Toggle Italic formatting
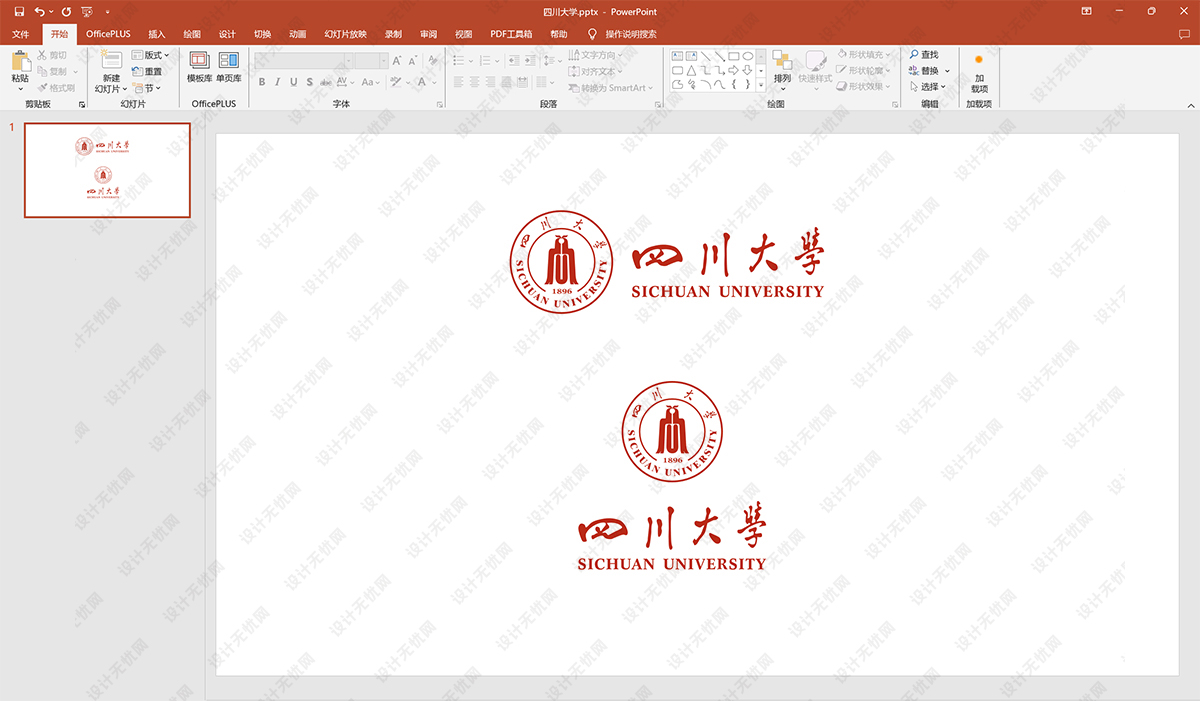This screenshot has width=1200, height=701. [277, 82]
